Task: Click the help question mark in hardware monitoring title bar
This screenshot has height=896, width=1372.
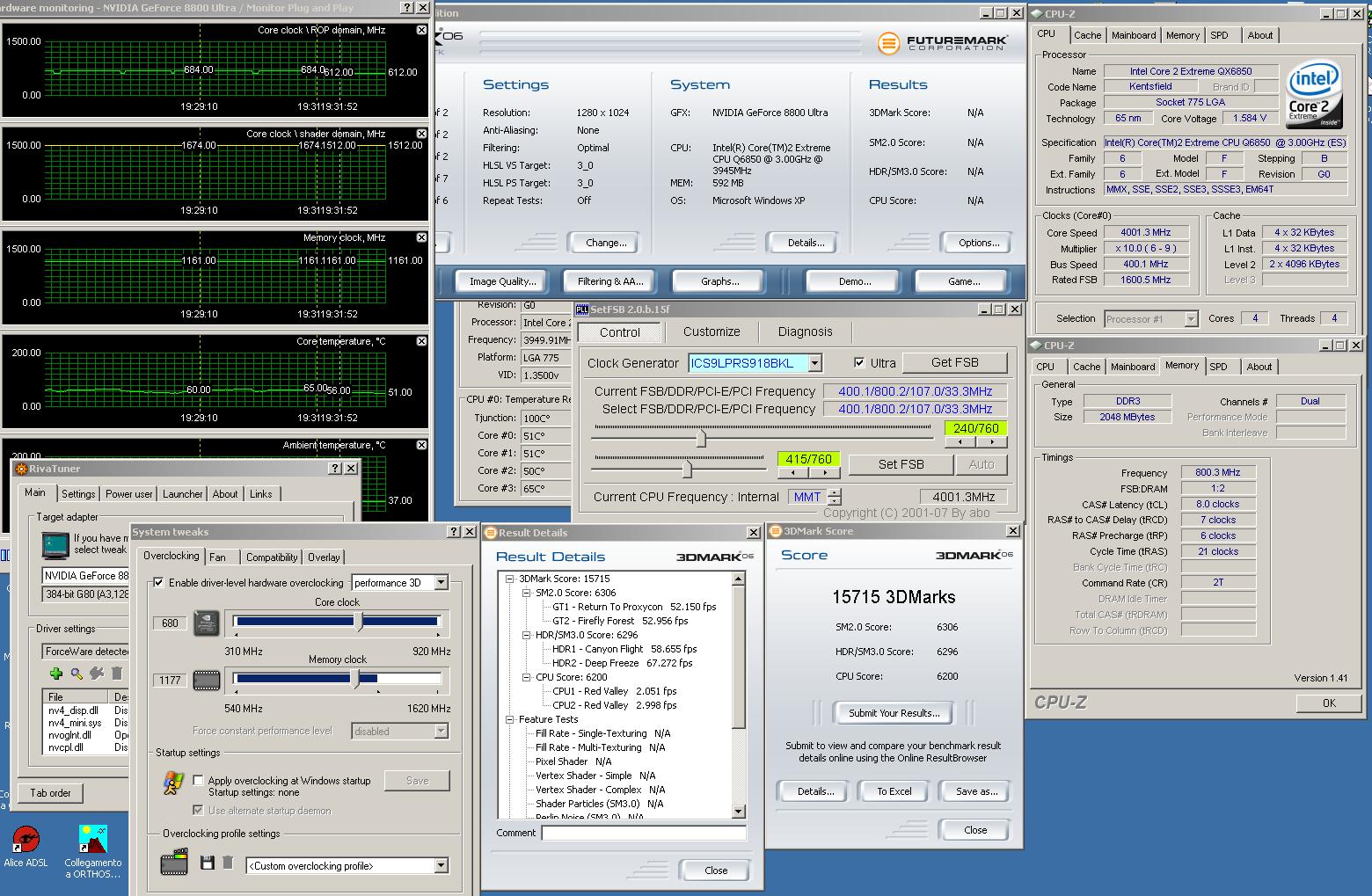Action: coord(405,7)
